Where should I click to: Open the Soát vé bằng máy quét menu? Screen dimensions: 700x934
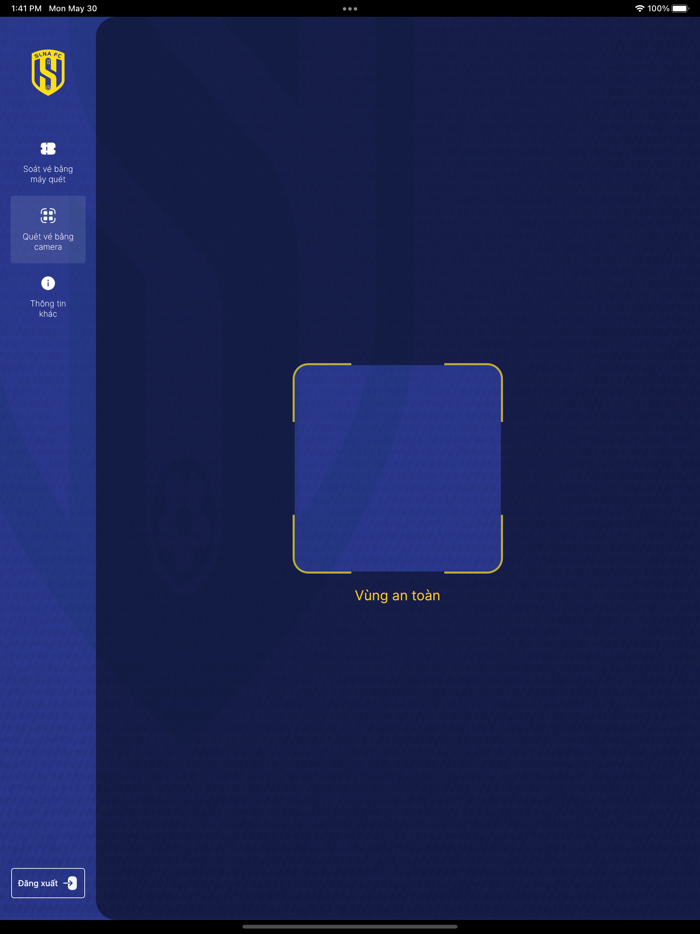48,163
